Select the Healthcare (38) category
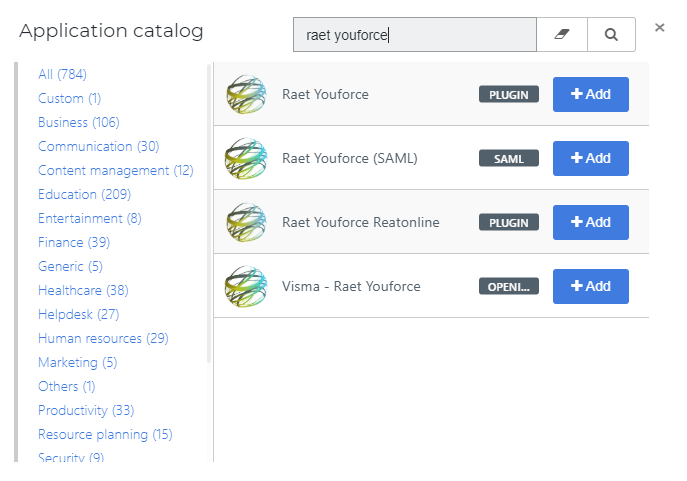 point(83,290)
